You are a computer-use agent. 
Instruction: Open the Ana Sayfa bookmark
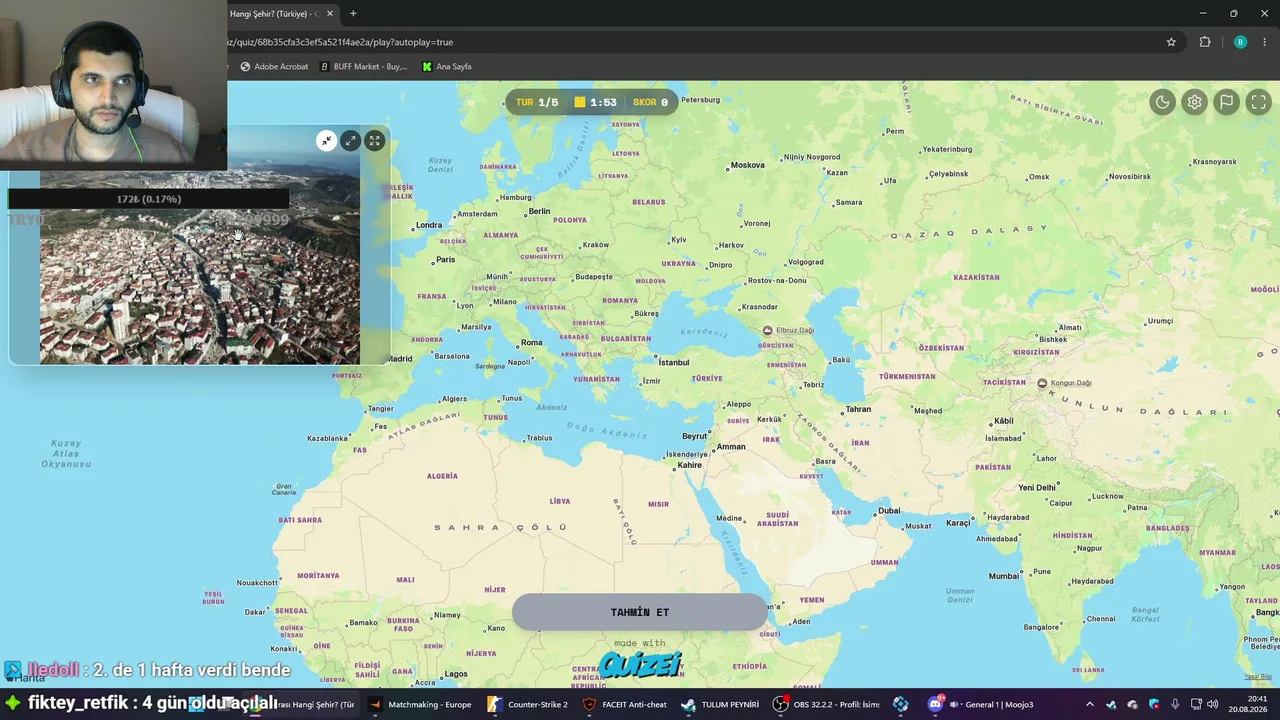[446, 67]
